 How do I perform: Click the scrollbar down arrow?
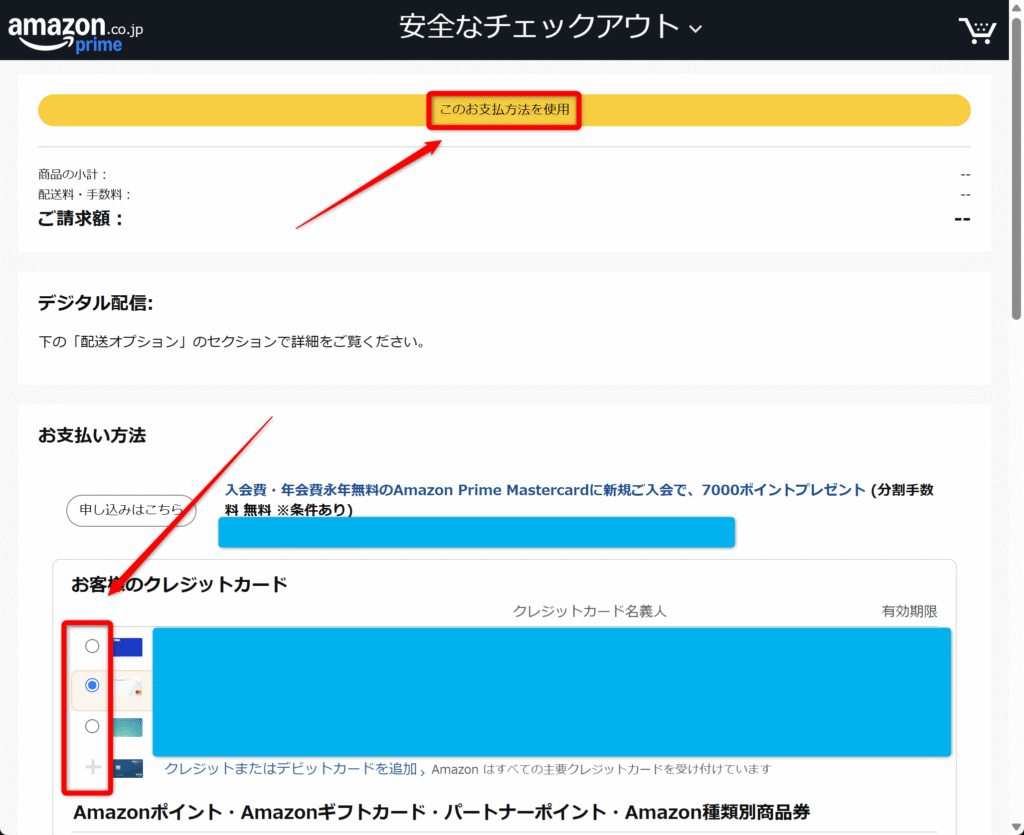1016,828
